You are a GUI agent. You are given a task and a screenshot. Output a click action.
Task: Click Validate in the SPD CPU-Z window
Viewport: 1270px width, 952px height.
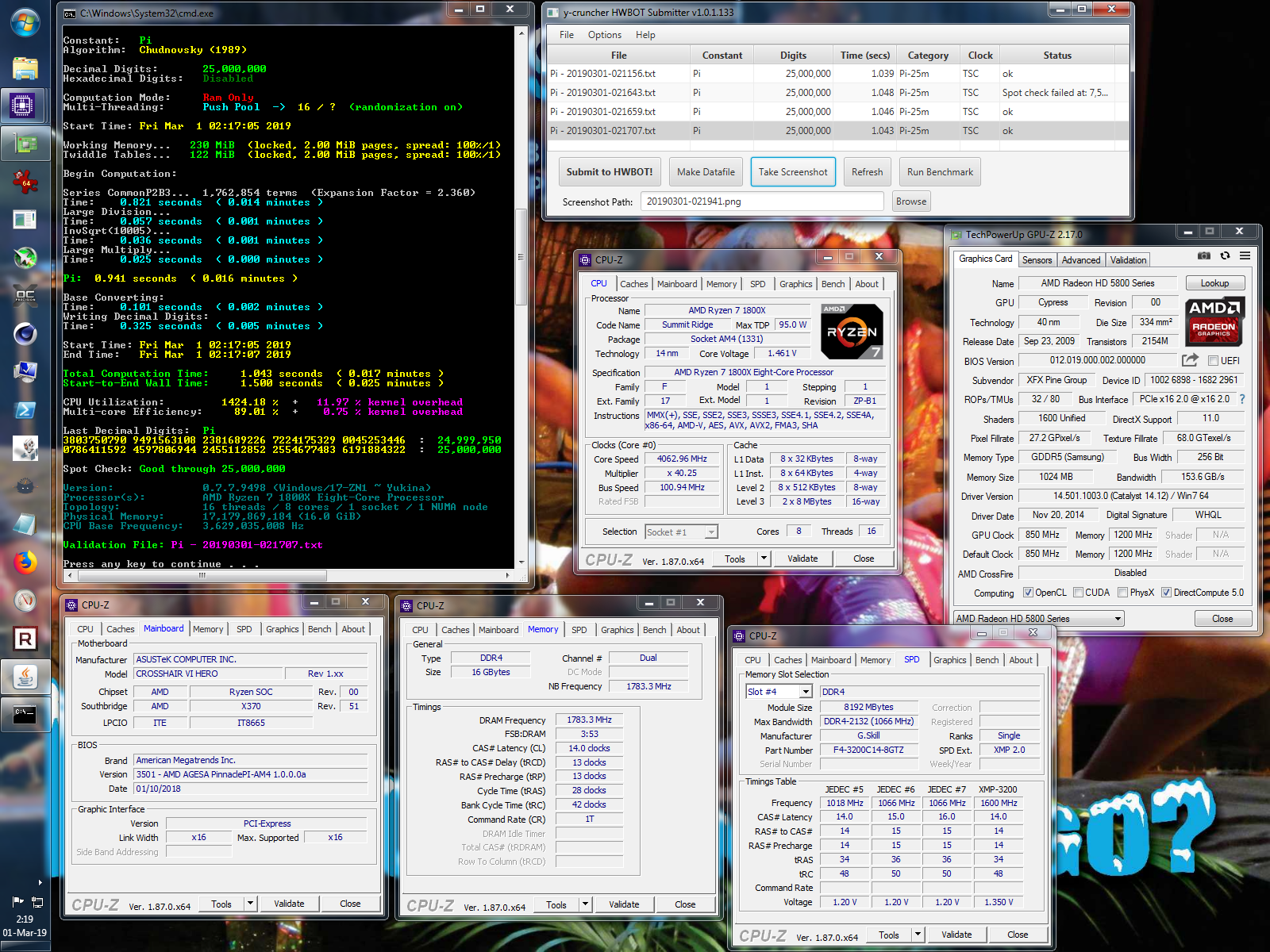956,935
